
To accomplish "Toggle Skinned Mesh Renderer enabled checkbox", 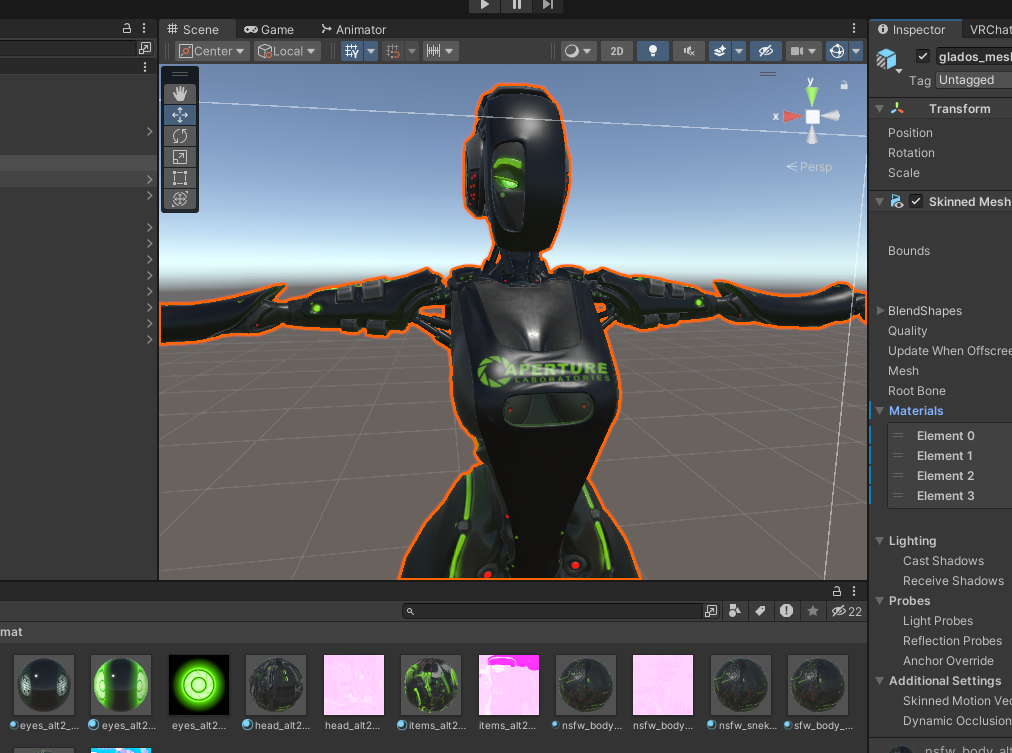I will (916, 201).
